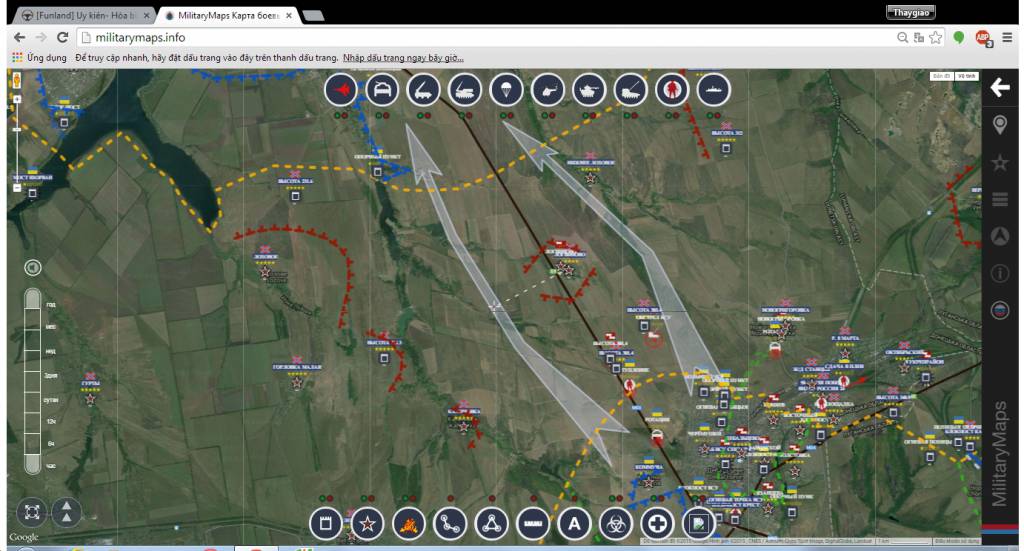Toggle red dot under helicopter icon
Viewport: 1024px width, 551px height.
(x=552, y=116)
